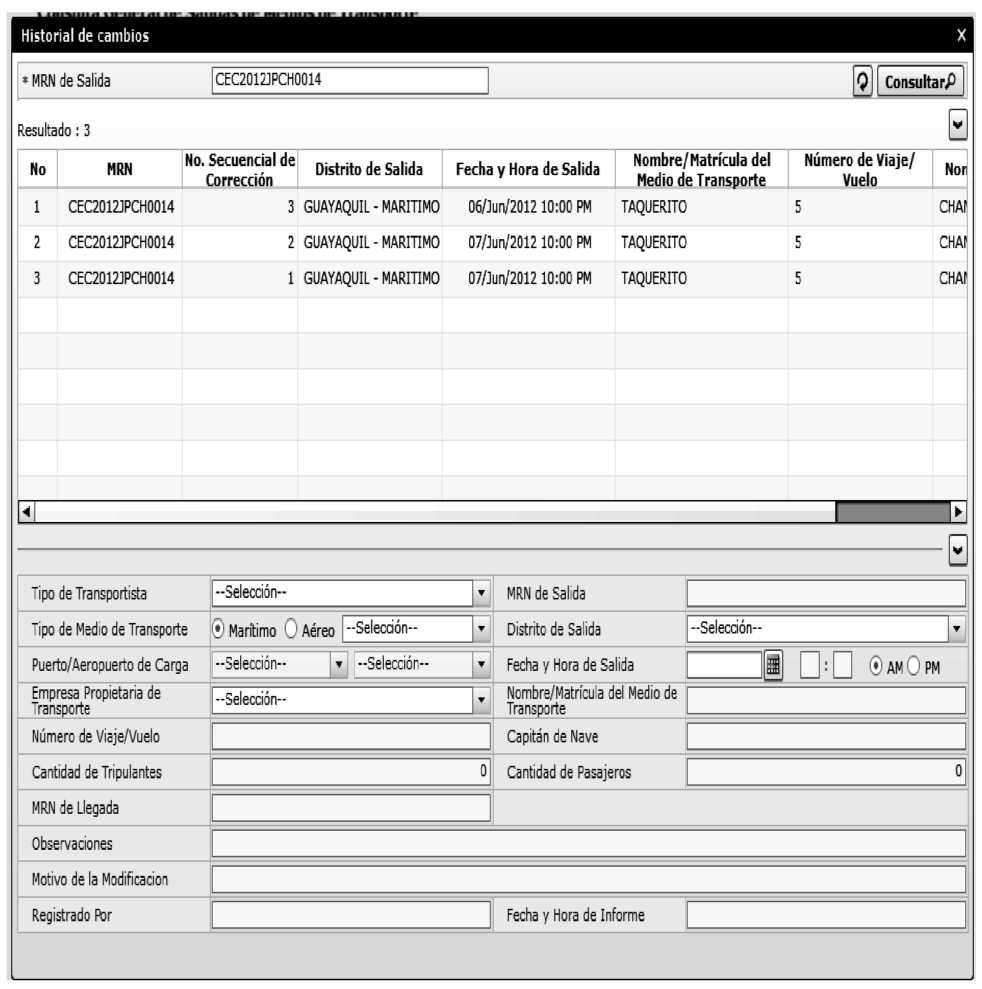Click the Nombre/Matrícula del Medio de Transporte field
Viewport: 982px width, 989px height.
[826, 701]
